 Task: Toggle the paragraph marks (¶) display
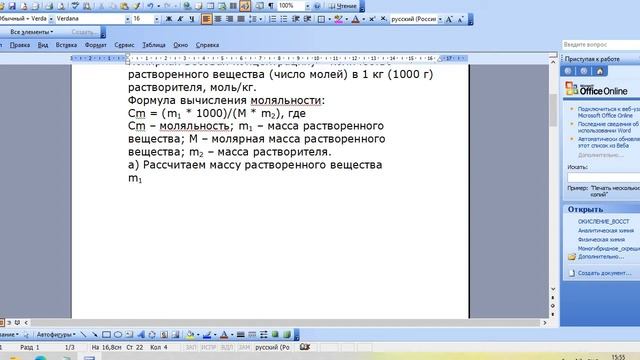(x=271, y=6)
